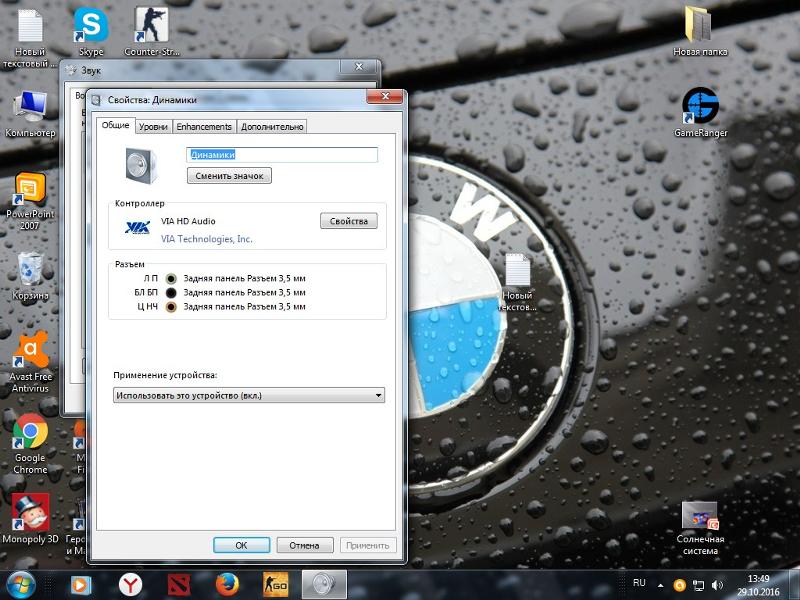Switch to the Общие tab
Image resolution: width=800 pixels, height=600 pixels.
click(115, 125)
